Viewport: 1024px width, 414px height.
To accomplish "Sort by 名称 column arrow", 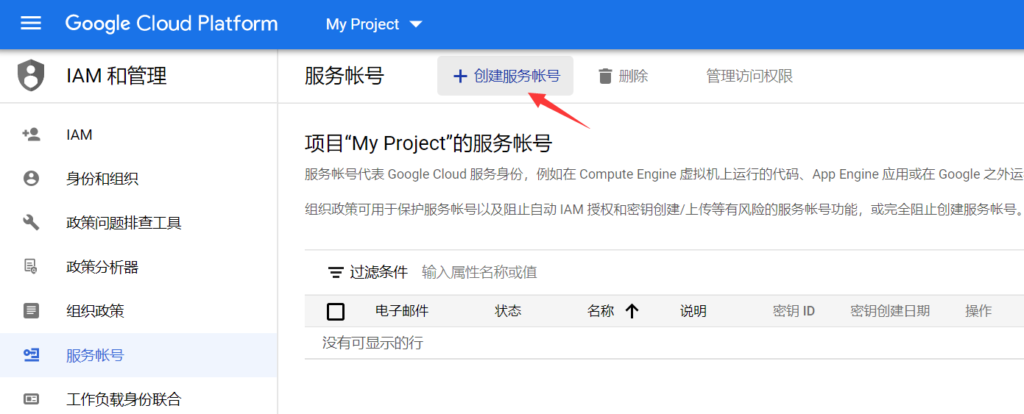I will 631,311.
